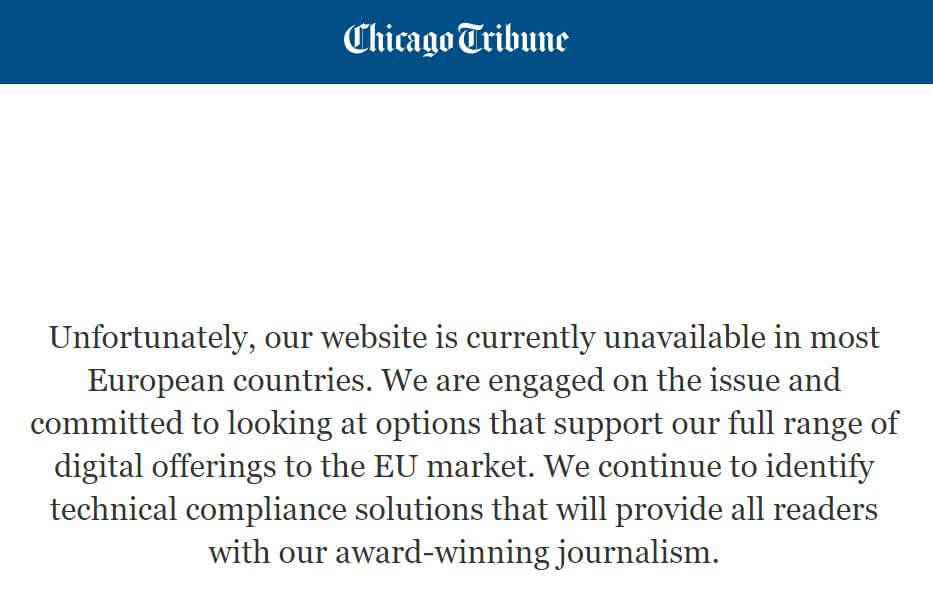Click the Chicago Tribune logo
Image resolution: width=933 pixels, height=615 pixels.
point(456,40)
